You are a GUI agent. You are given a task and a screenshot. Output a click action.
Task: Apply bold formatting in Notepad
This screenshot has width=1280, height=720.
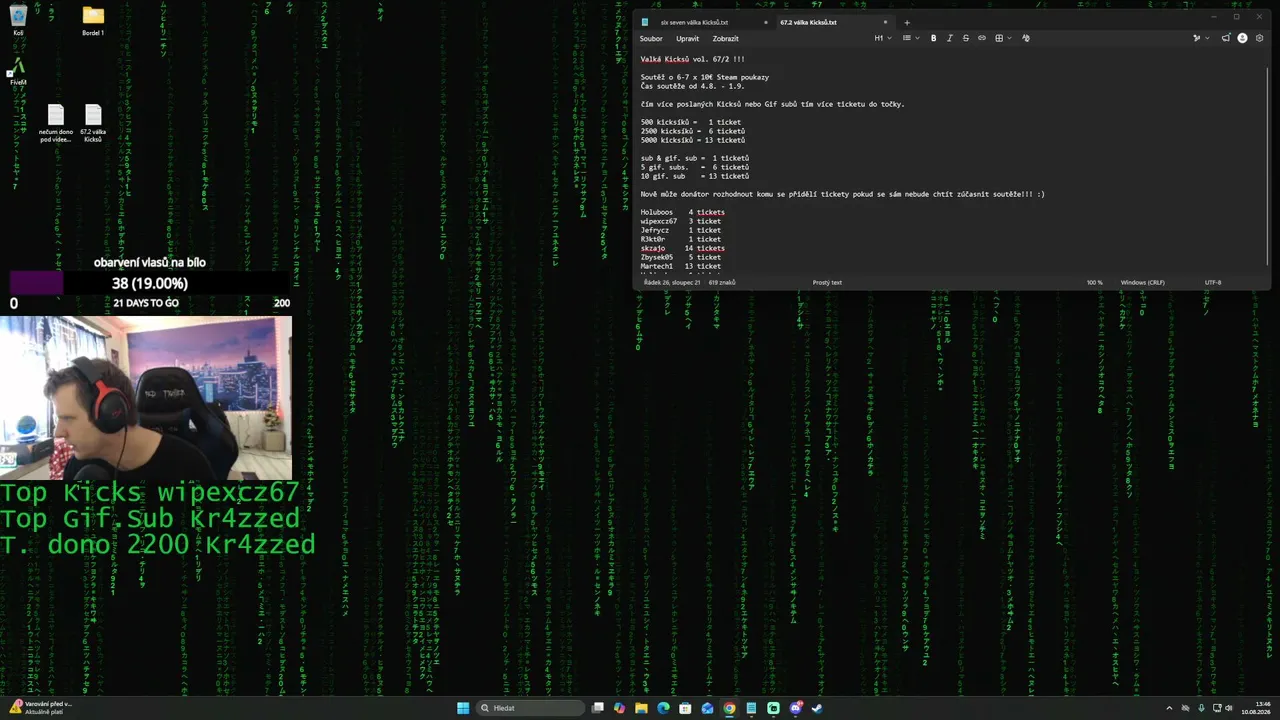coord(934,38)
